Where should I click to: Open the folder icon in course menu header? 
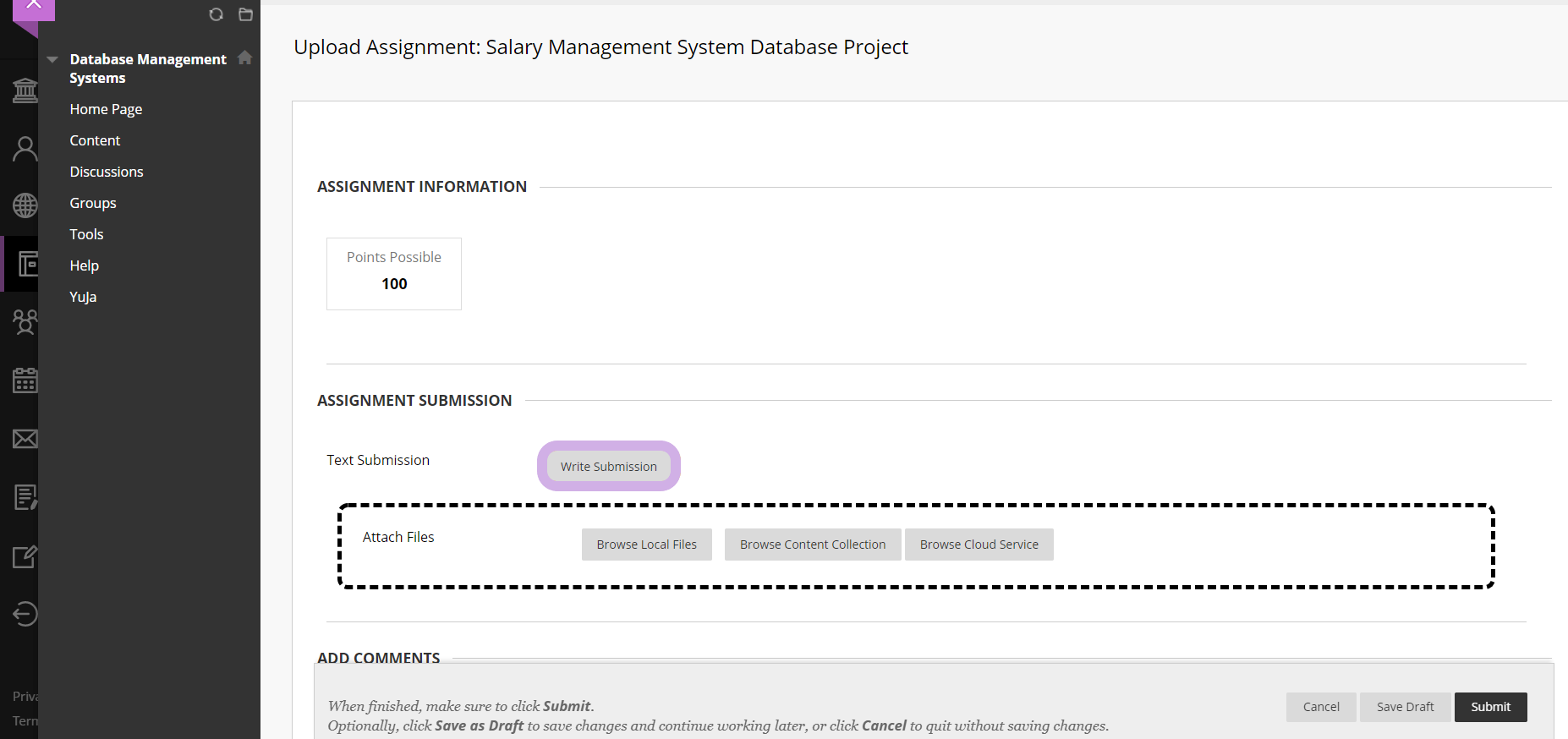pos(245,14)
